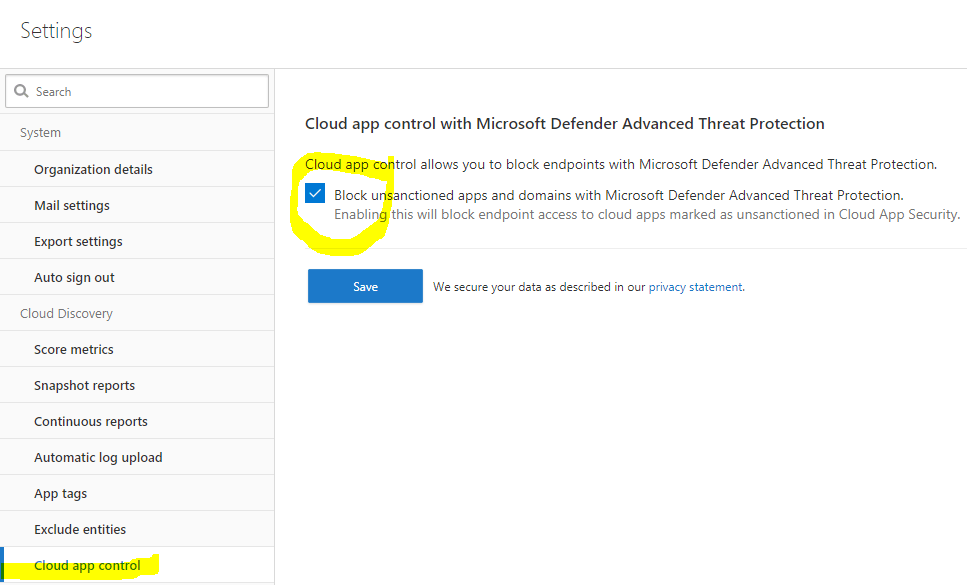Click the Cloud Discovery section header
The width and height of the screenshot is (967, 585).
point(66,313)
